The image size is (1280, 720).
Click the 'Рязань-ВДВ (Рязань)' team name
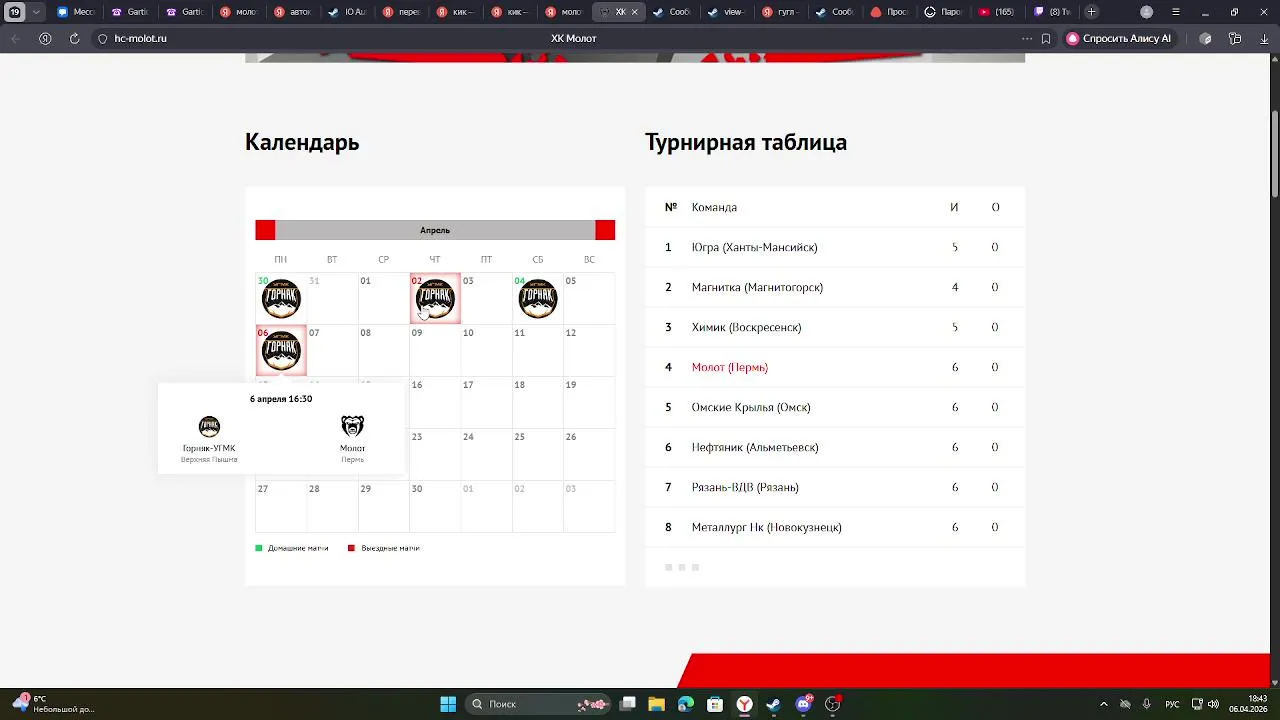745,487
